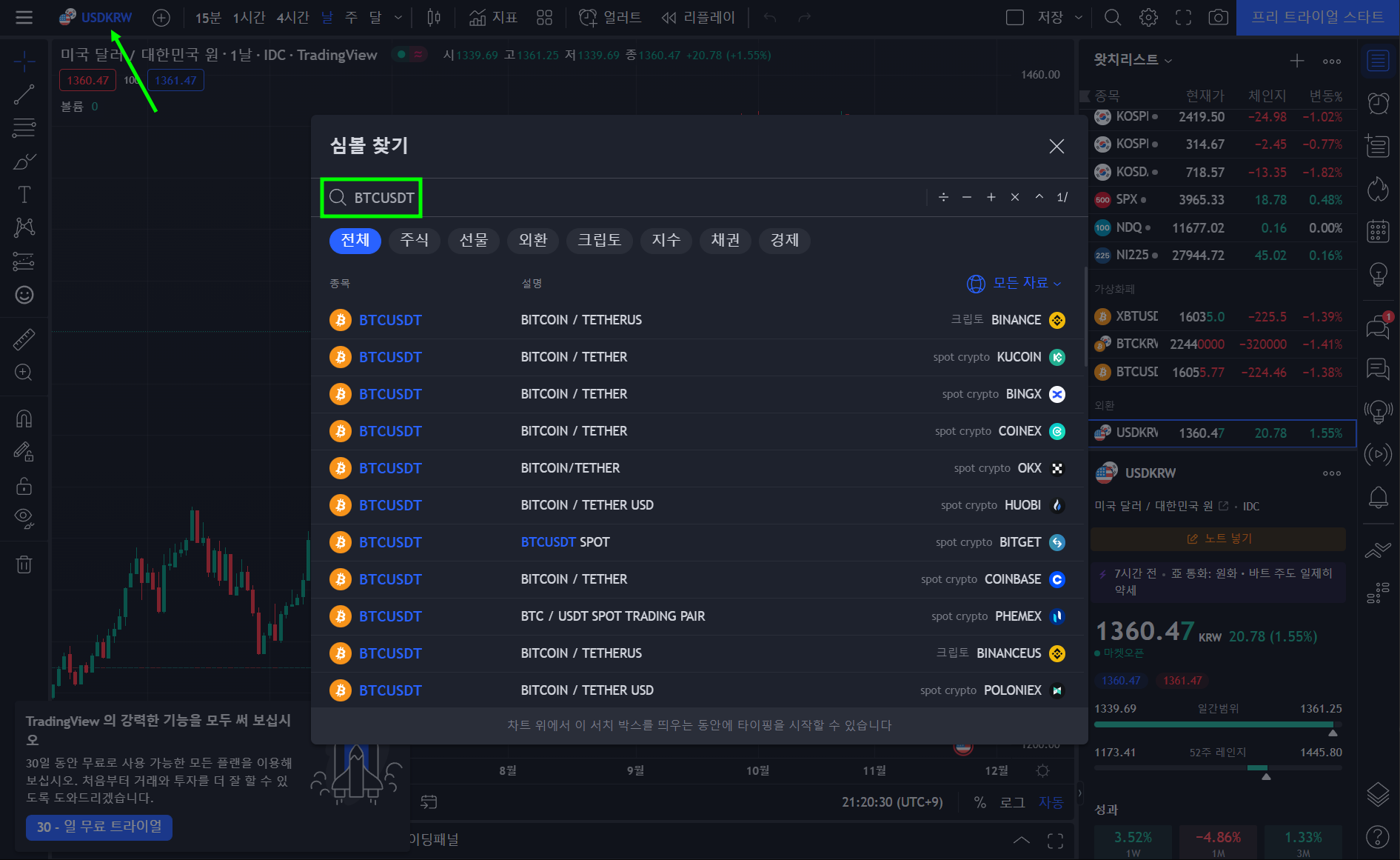Toggle percent scale
This screenshot has height=860, width=1400.
coord(979,802)
